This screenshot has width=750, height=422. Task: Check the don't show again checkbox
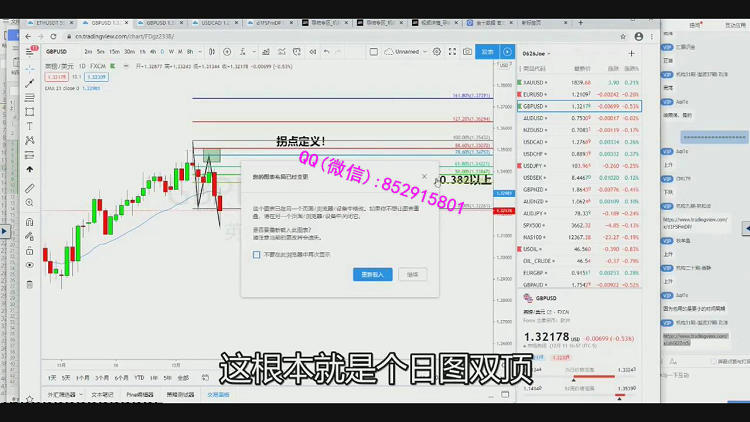(257, 254)
